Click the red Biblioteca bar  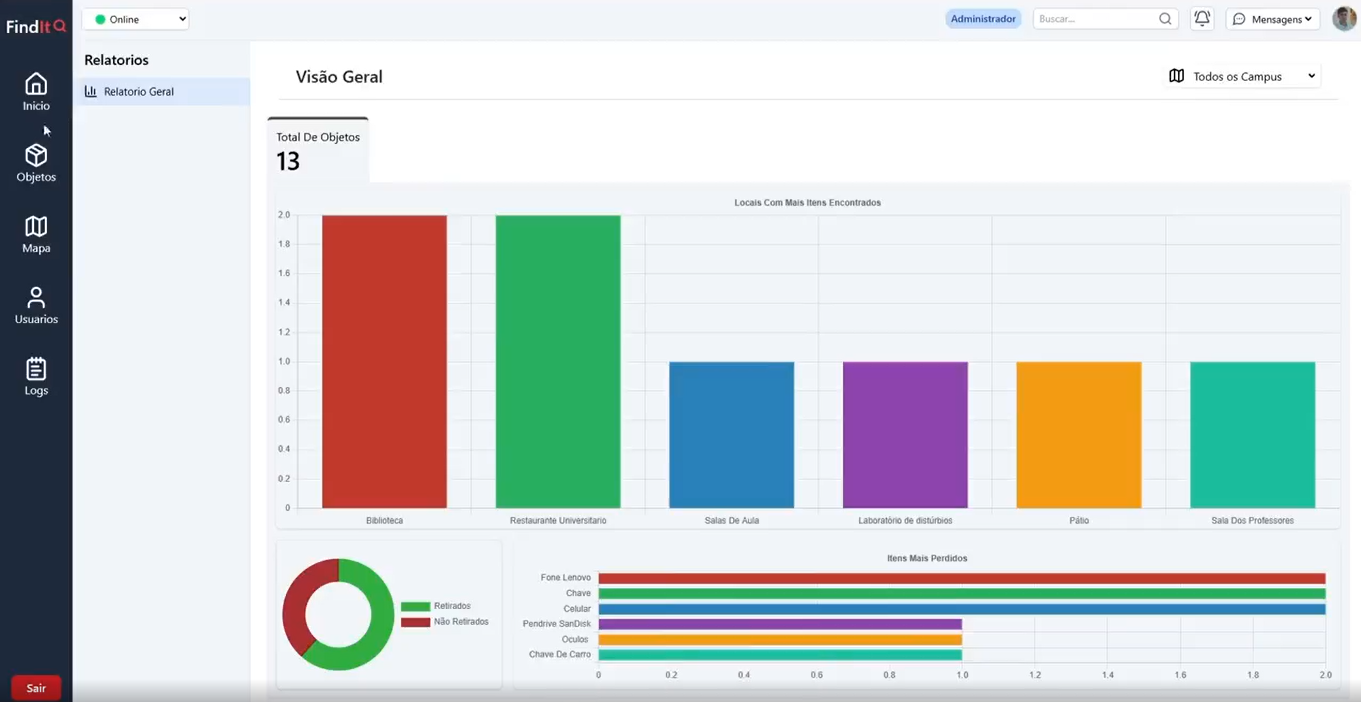point(384,361)
